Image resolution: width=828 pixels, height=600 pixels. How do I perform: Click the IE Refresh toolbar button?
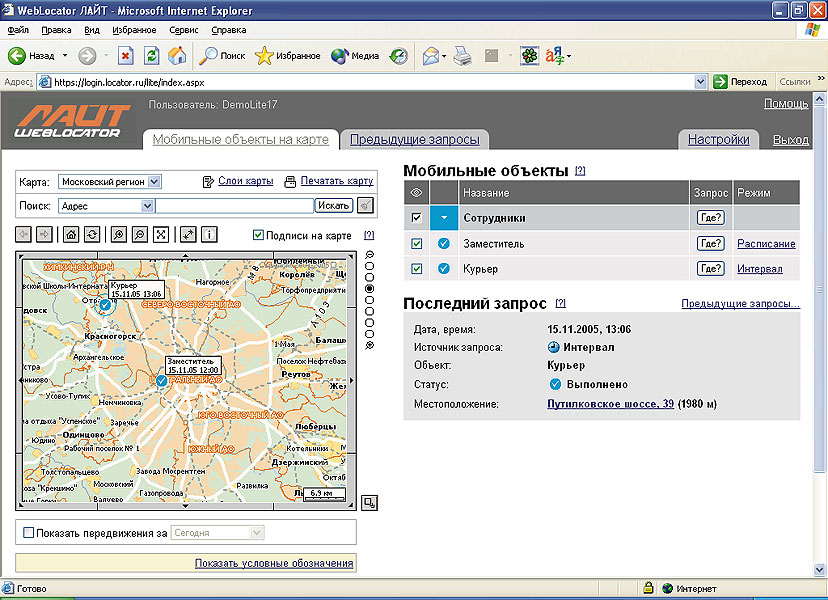coord(152,55)
